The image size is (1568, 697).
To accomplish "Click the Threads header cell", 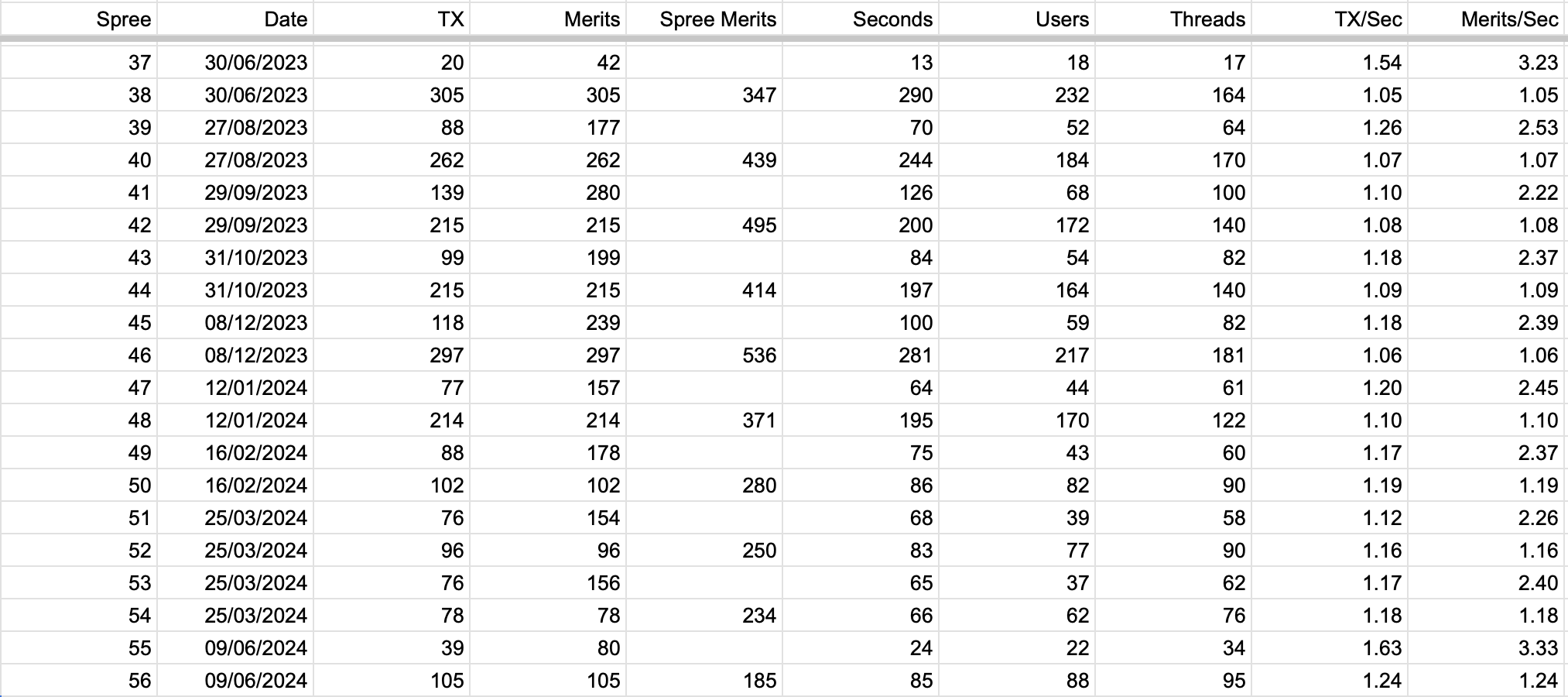I will [1173, 19].
